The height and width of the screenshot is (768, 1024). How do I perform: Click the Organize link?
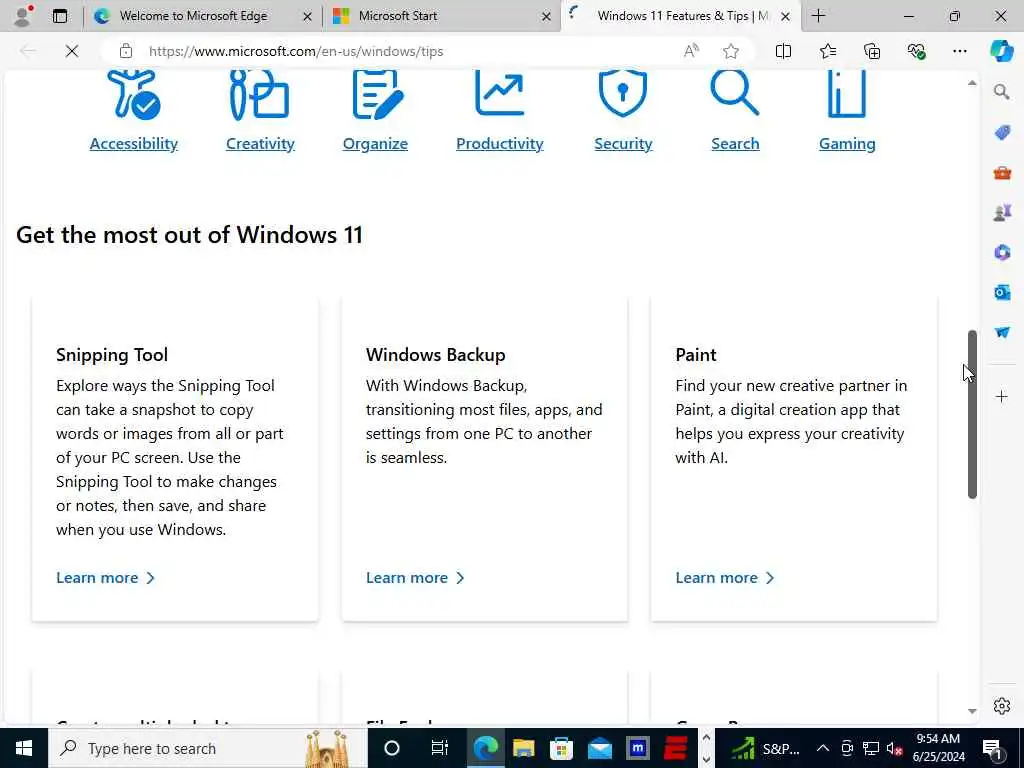pos(376,144)
